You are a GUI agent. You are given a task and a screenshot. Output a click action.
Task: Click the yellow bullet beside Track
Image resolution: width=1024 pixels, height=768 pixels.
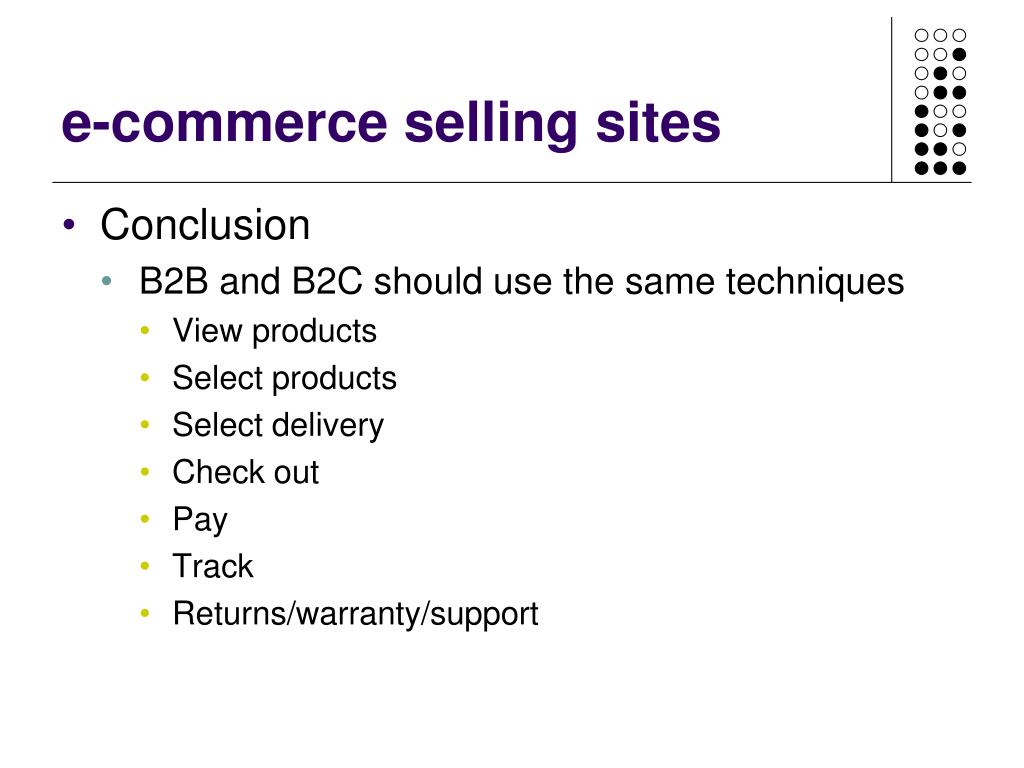pos(145,566)
